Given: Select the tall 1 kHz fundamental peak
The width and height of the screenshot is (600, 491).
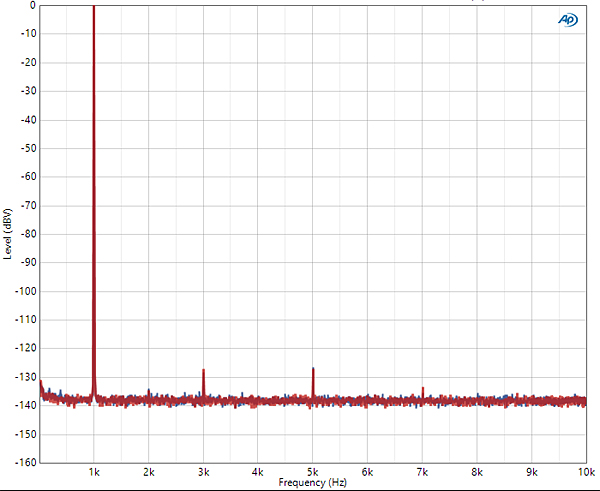Looking at the screenshot, I should 94,200.
